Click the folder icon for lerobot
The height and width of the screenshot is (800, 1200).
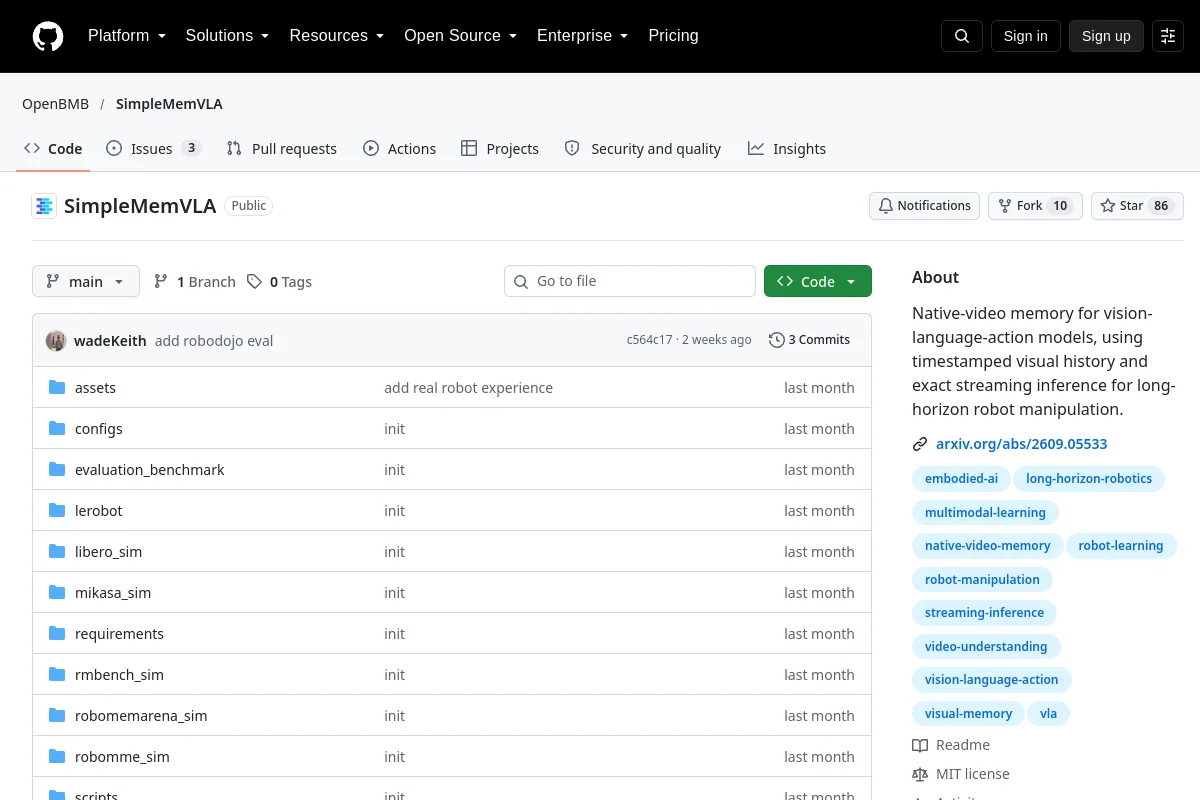point(57,511)
